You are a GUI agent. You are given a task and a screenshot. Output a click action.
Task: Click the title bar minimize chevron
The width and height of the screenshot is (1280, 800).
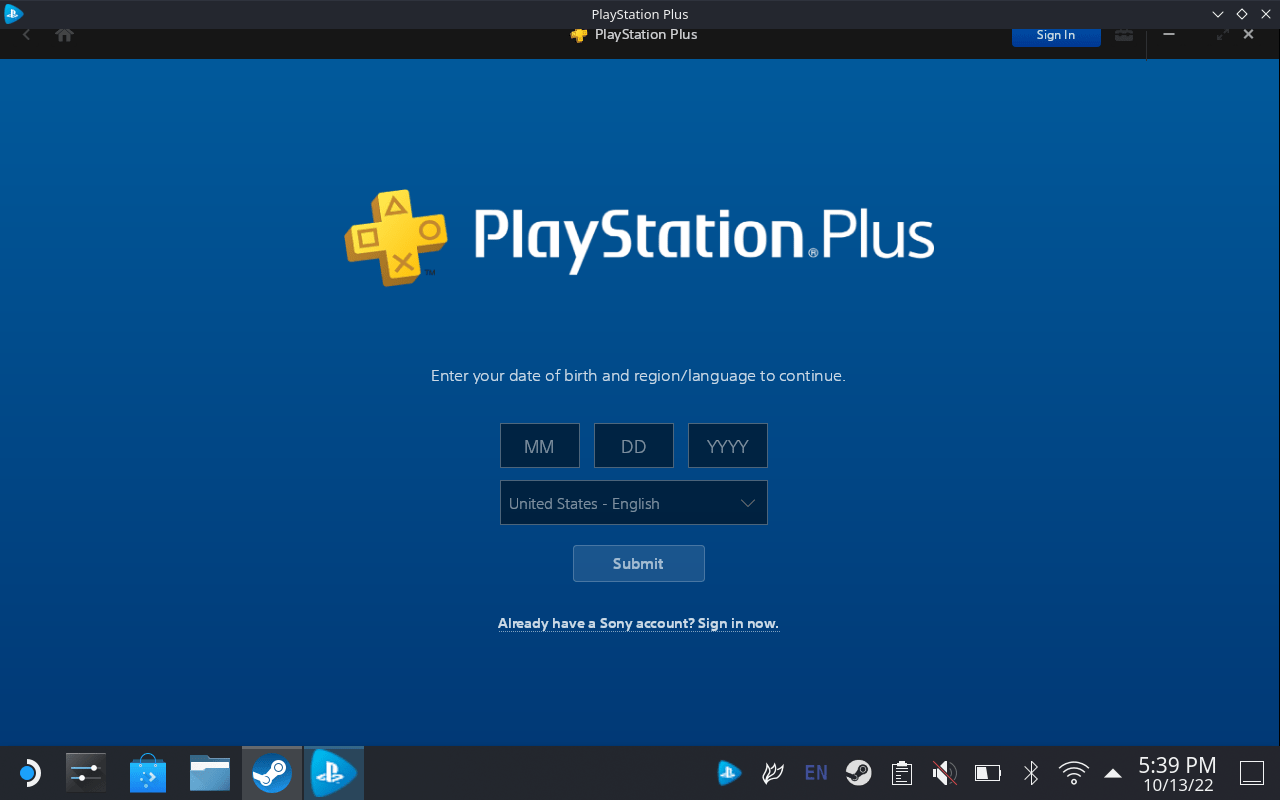point(1218,14)
